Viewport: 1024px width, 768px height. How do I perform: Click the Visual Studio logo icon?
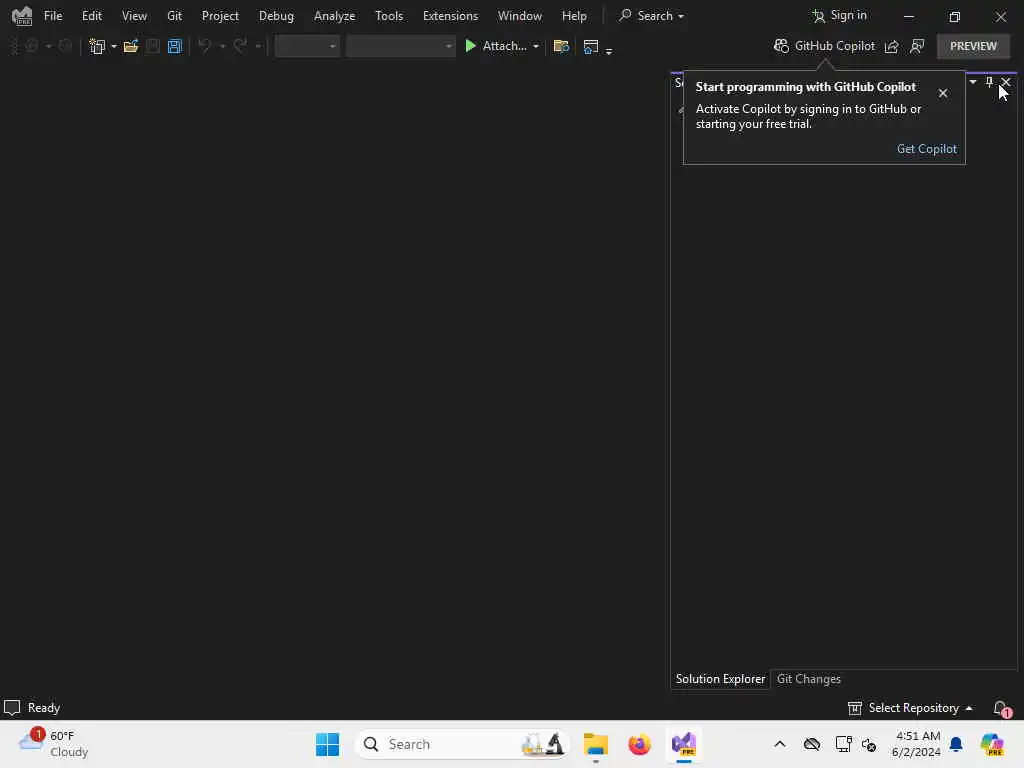point(22,16)
